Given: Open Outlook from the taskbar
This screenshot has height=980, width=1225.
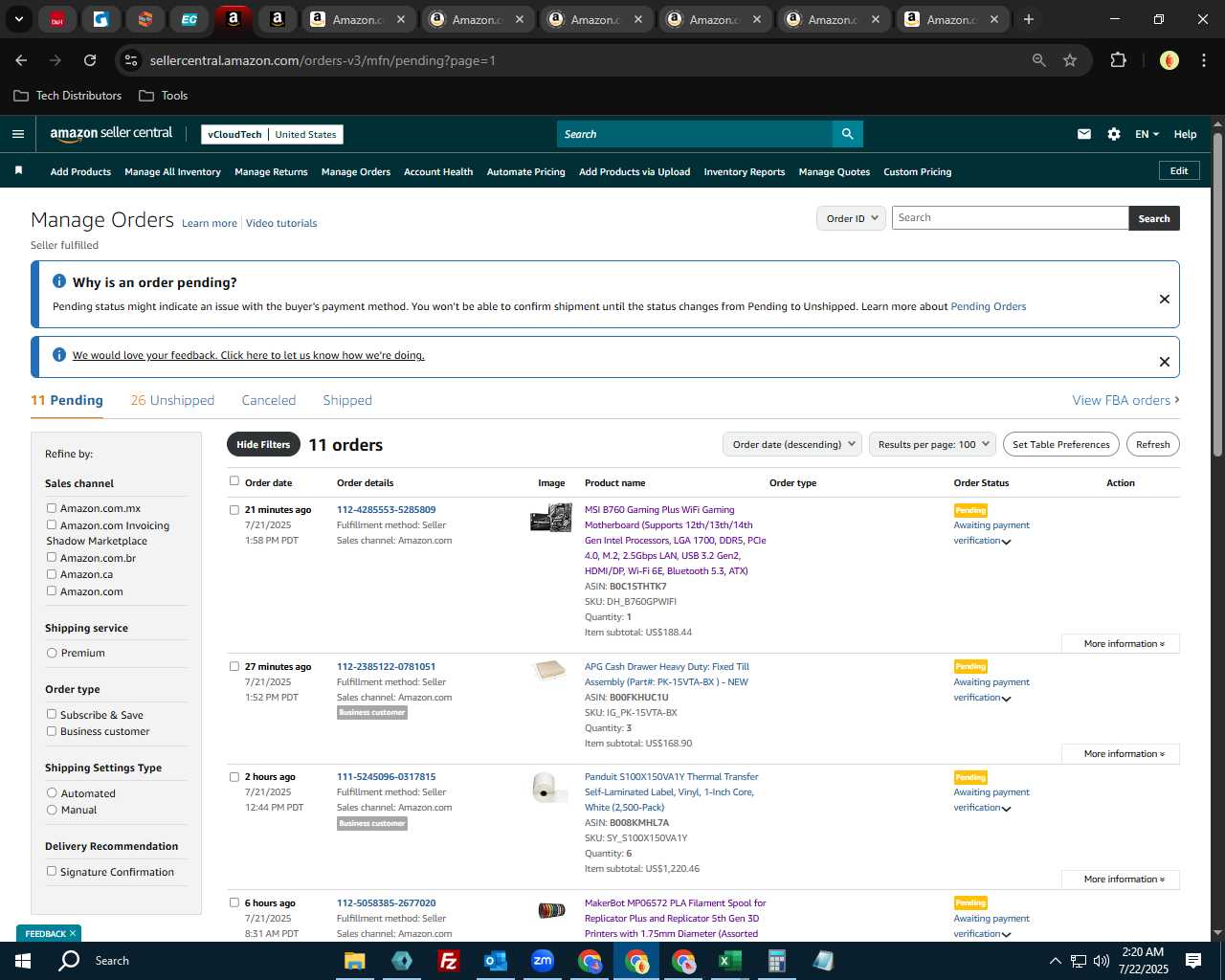Looking at the screenshot, I should 496,961.
